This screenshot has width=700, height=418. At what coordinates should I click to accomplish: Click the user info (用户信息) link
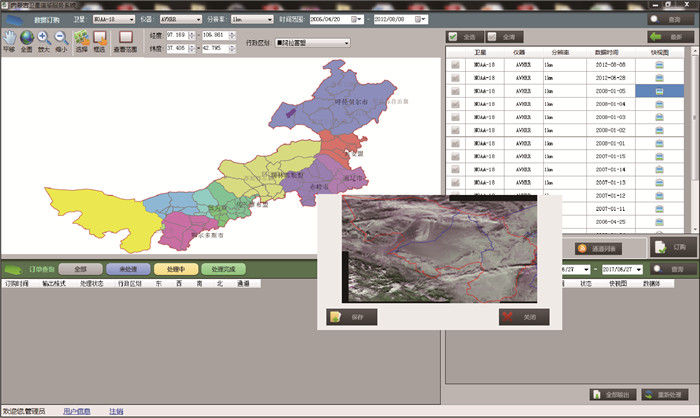click(77, 411)
